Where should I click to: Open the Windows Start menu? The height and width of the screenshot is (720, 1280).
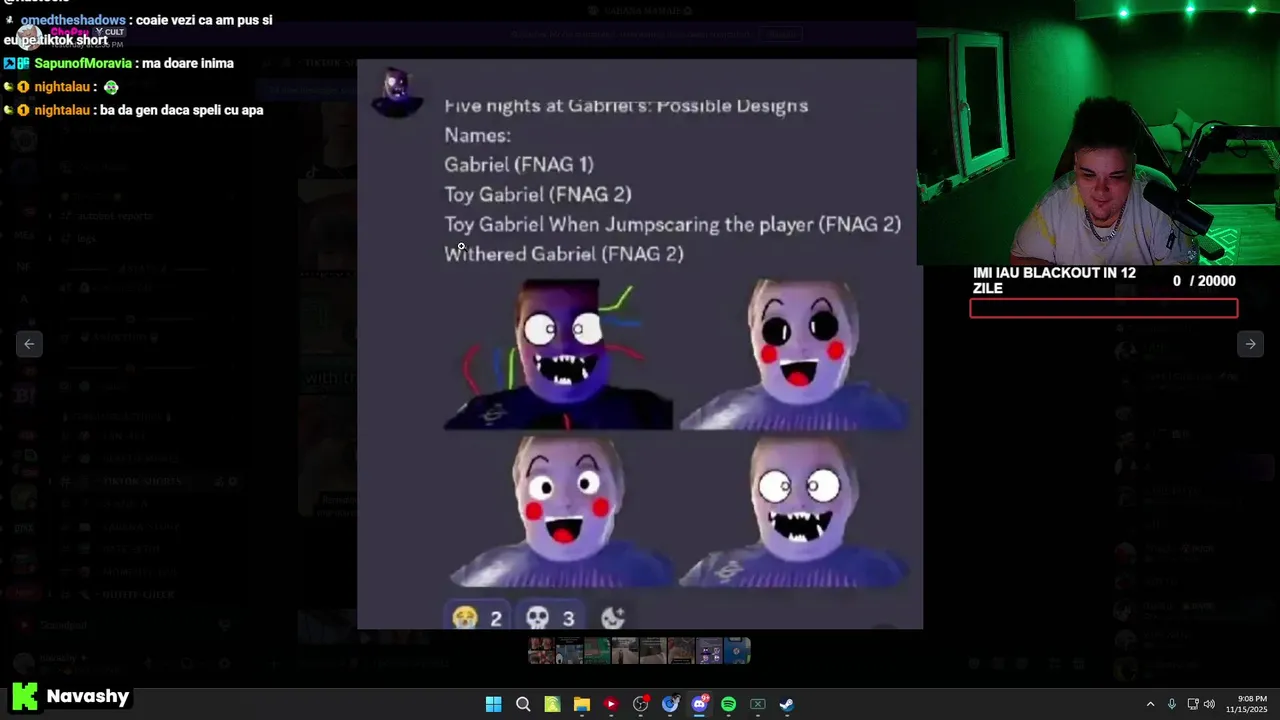click(494, 704)
